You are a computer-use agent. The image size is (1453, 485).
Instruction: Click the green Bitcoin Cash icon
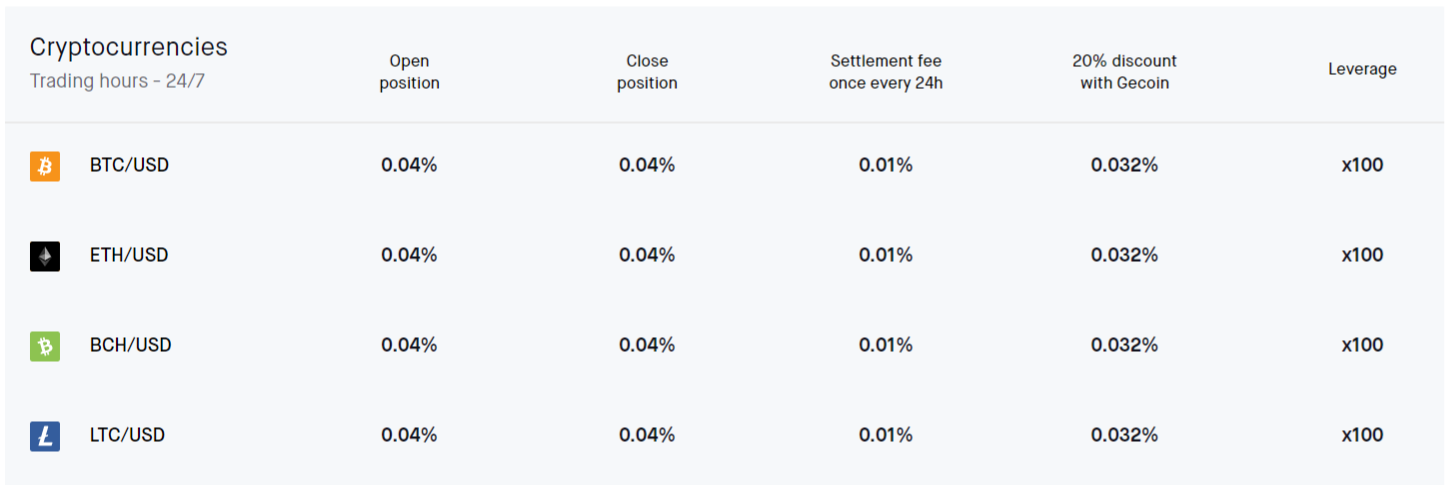point(45,346)
